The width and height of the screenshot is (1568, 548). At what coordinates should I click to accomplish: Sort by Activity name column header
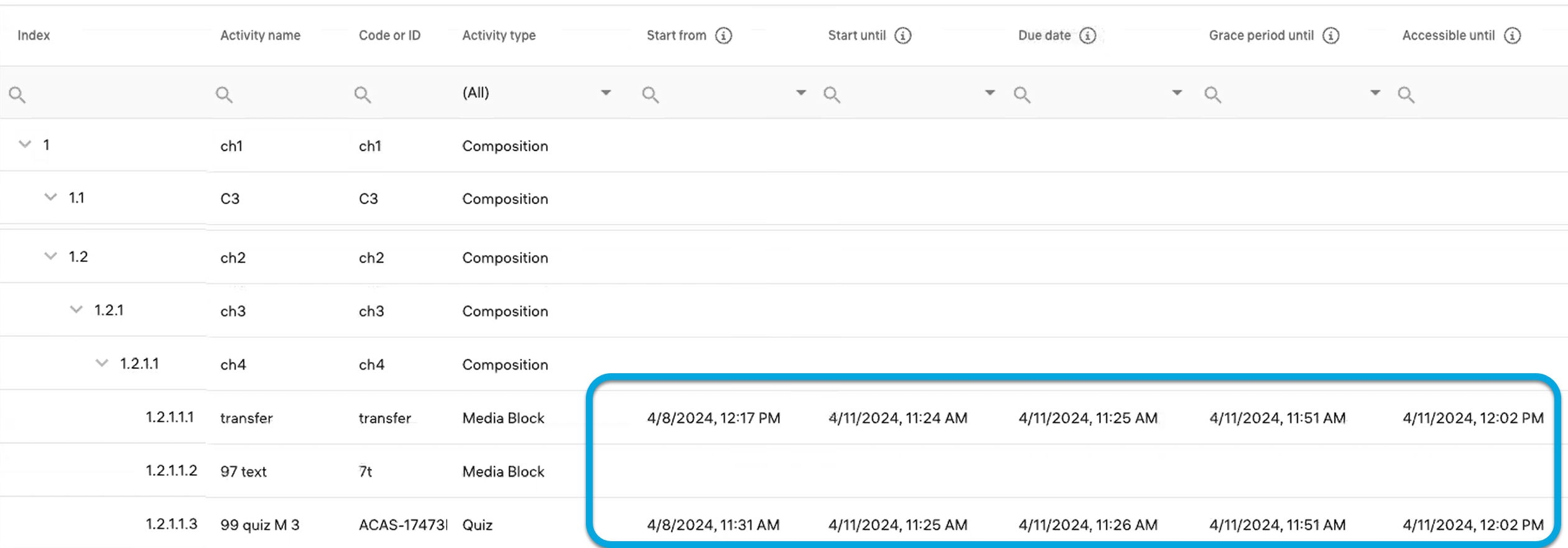click(x=260, y=35)
